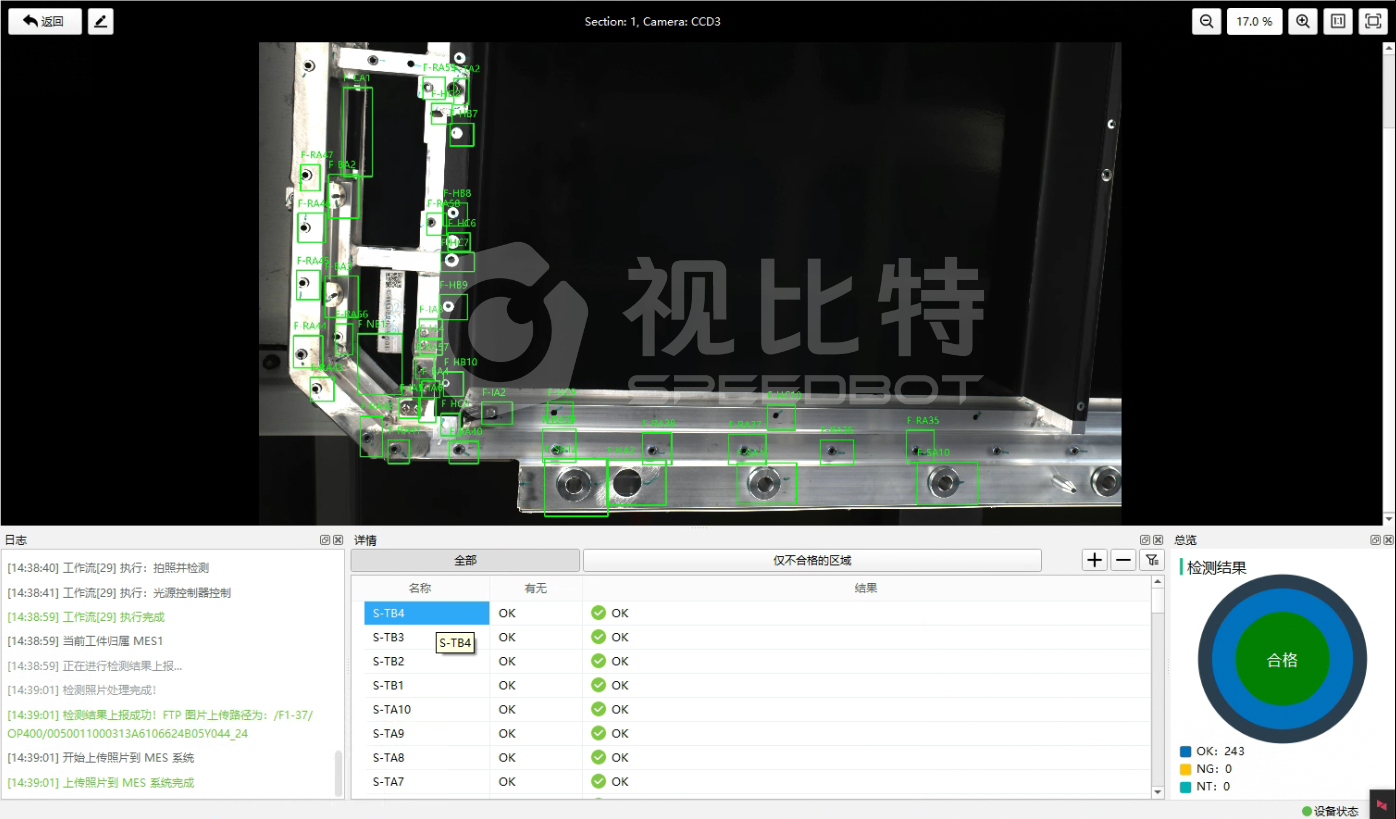Viewport: 1396px width, 819px height.
Task: Show 仅不合格的区域 failed regions only
Action: click(812, 561)
